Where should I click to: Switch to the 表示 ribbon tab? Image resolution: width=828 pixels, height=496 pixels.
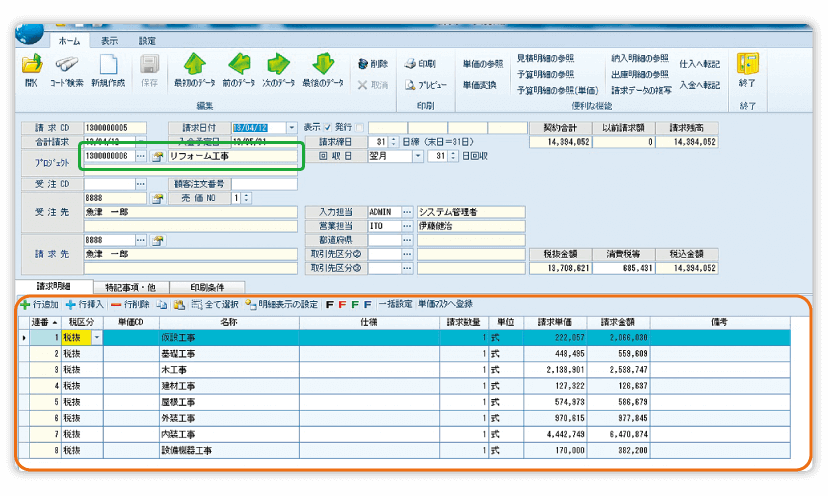pos(110,41)
